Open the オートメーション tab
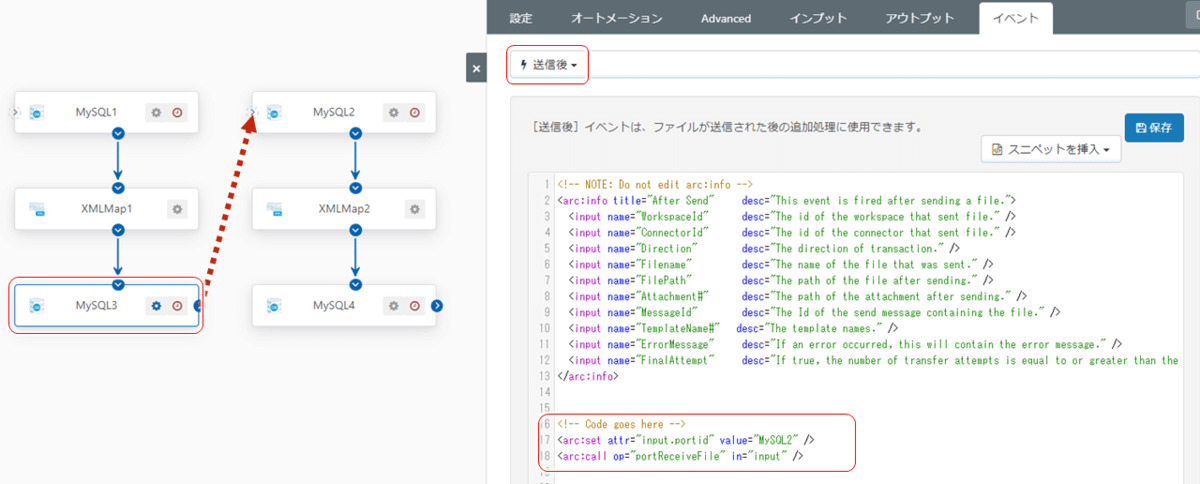 pyautogui.click(x=616, y=18)
